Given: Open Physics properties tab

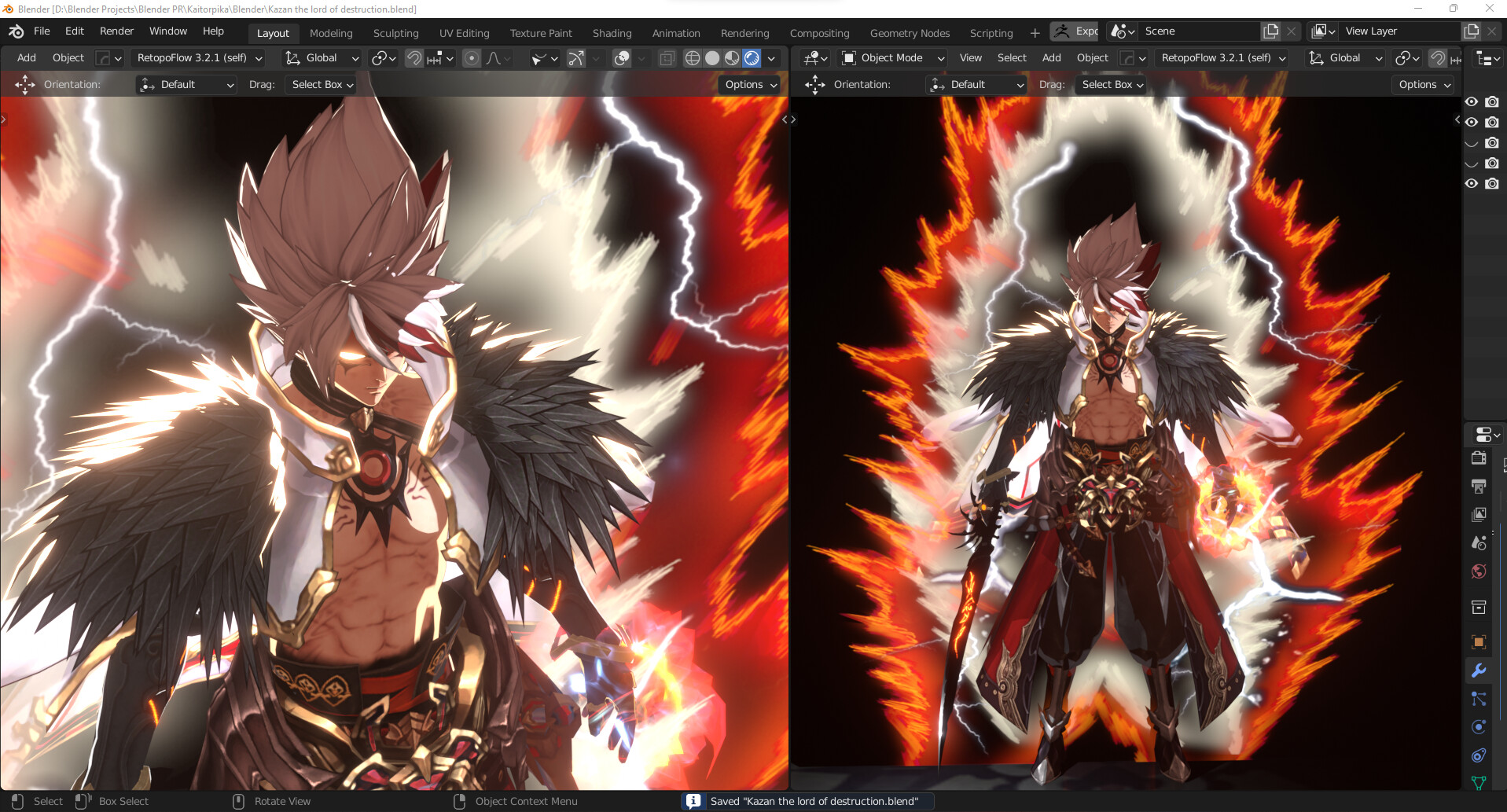Looking at the screenshot, I should click(1479, 727).
